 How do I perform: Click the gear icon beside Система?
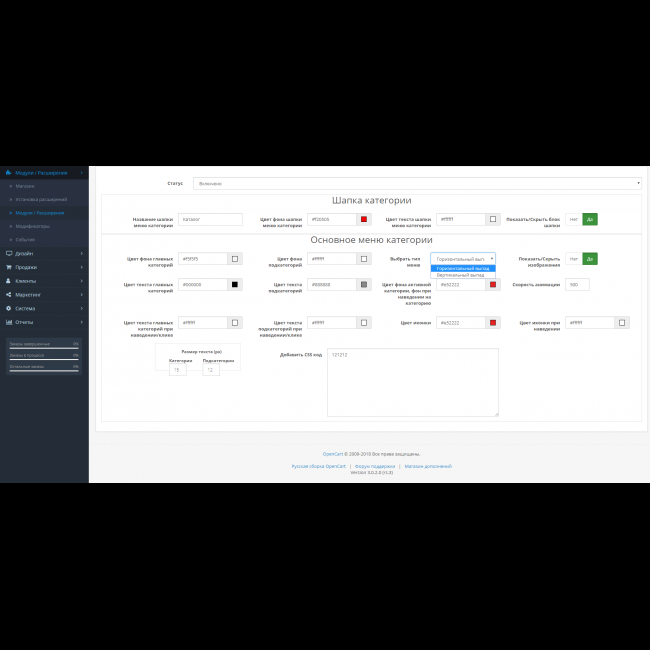click(7, 308)
